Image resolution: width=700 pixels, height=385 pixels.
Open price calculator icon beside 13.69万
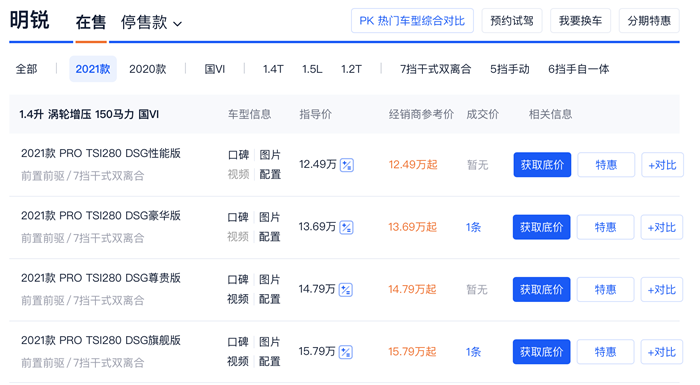(x=346, y=227)
